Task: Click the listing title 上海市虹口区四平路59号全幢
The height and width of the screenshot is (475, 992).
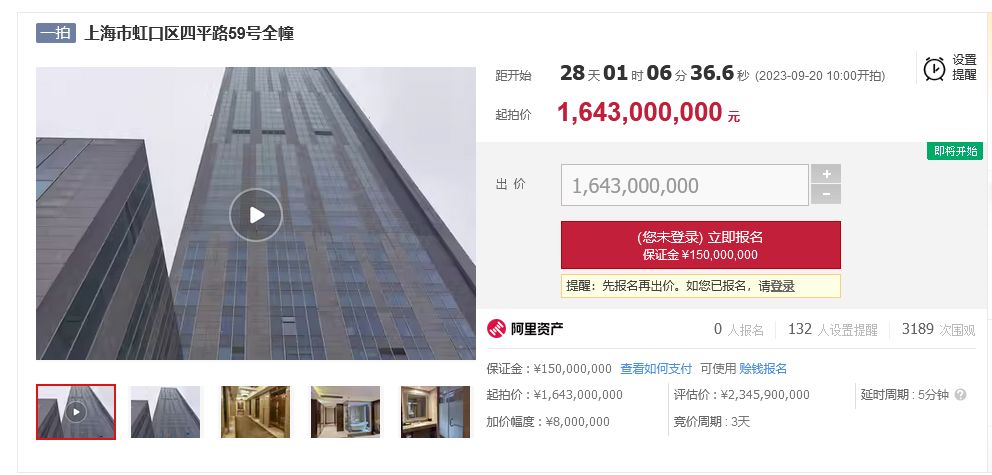Action: [x=189, y=33]
